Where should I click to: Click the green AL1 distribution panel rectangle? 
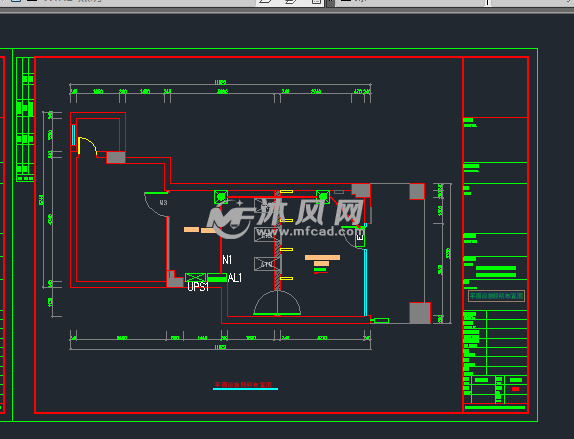coord(217,278)
